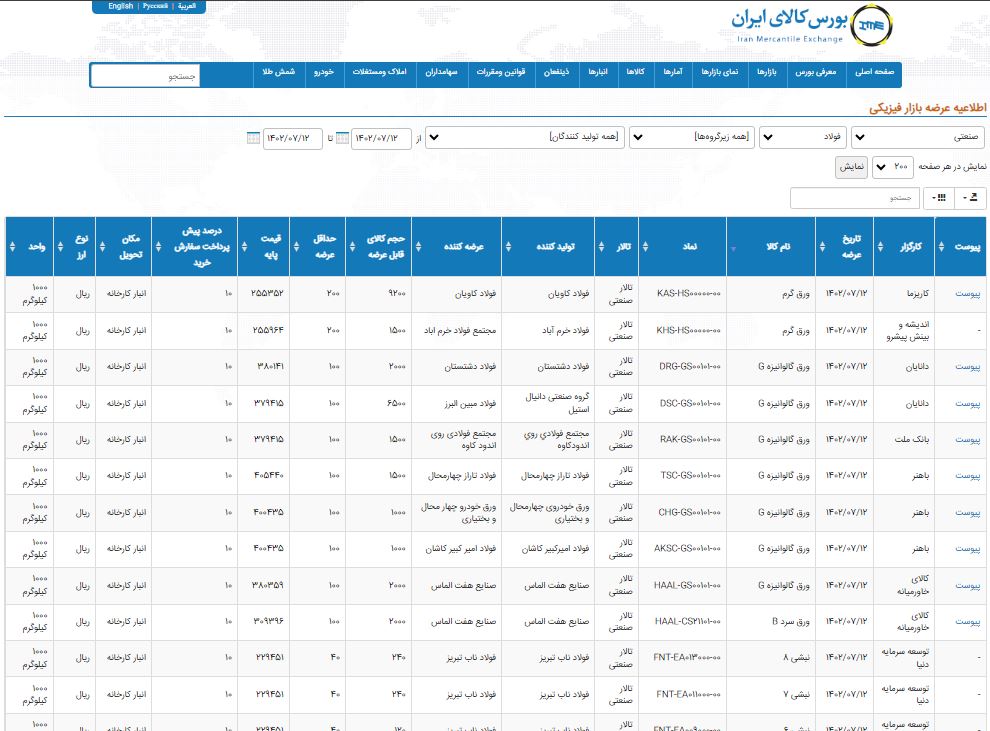The width and height of the screenshot is (990, 731).
Task: Open the پیوست link in the KAS-HS row
Action: point(967,294)
